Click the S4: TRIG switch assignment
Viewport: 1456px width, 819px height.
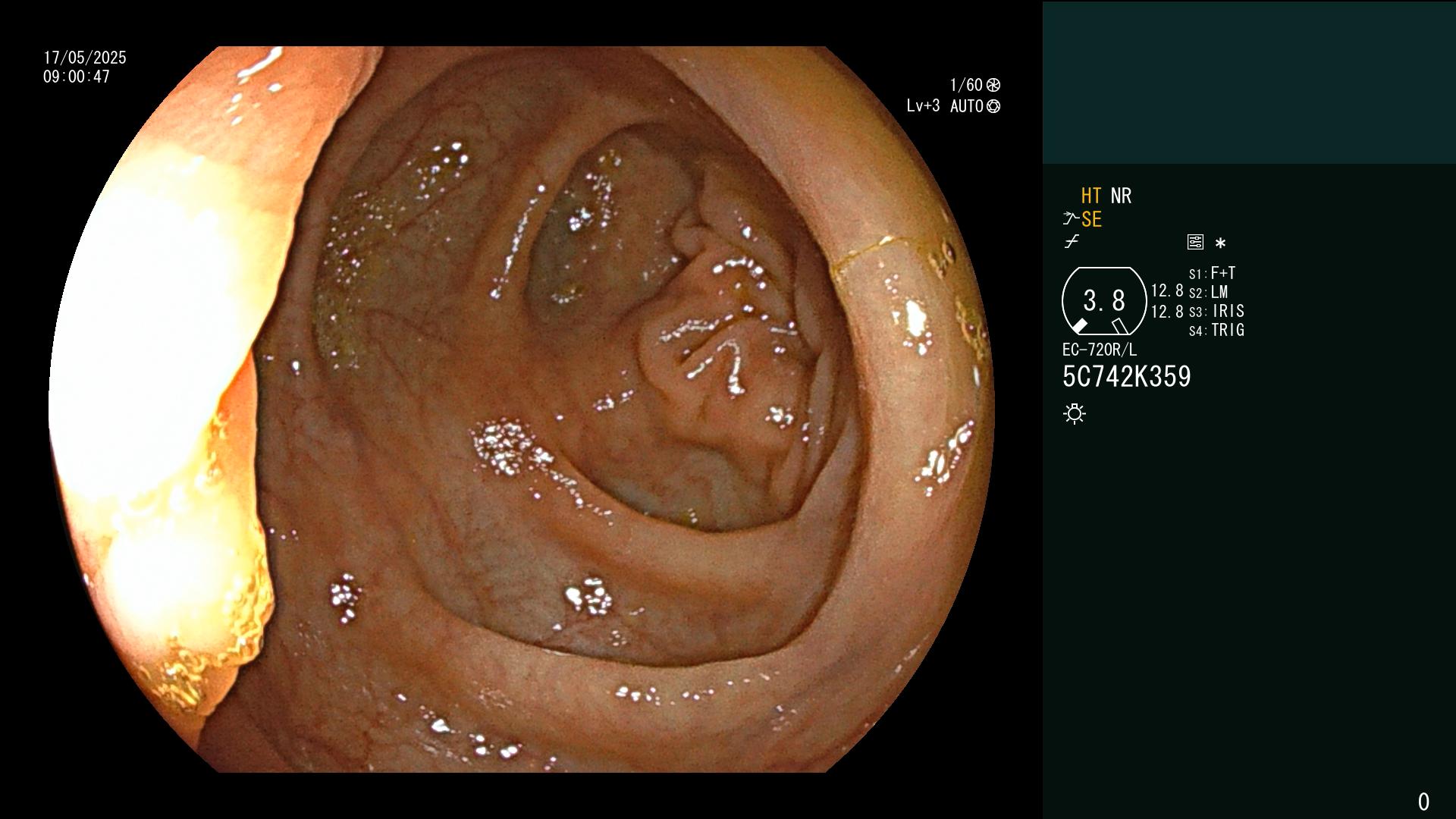[1216, 330]
